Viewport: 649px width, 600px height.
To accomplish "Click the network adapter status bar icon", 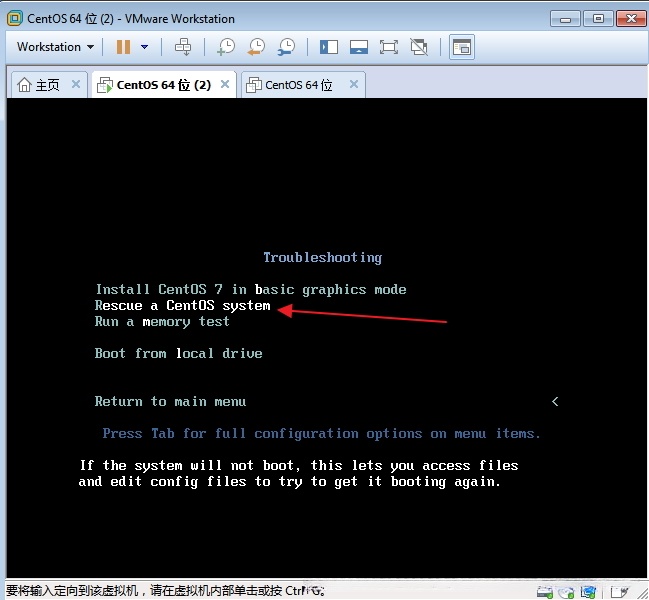I will [588, 592].
